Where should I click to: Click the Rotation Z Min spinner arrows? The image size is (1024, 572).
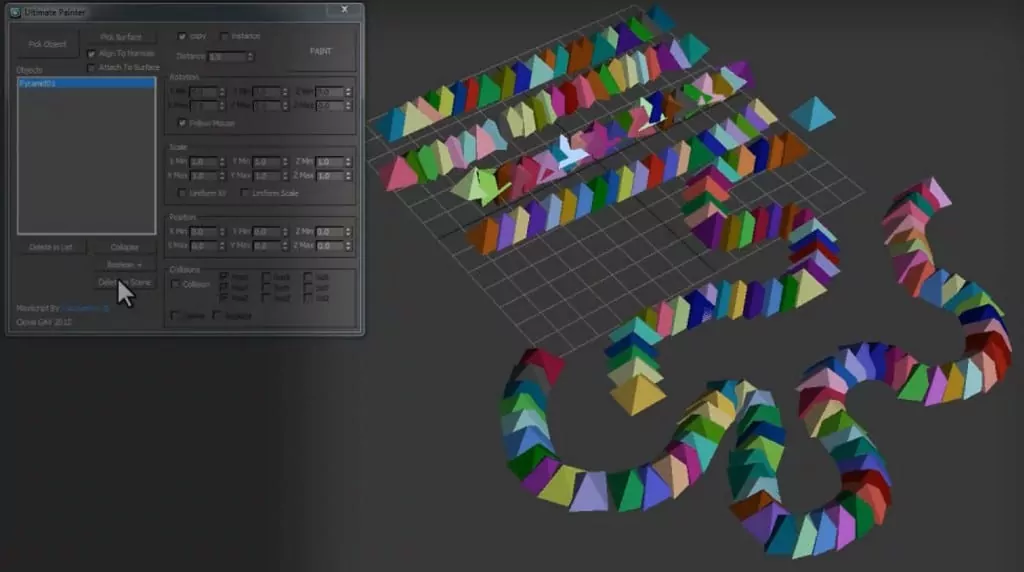349,92
